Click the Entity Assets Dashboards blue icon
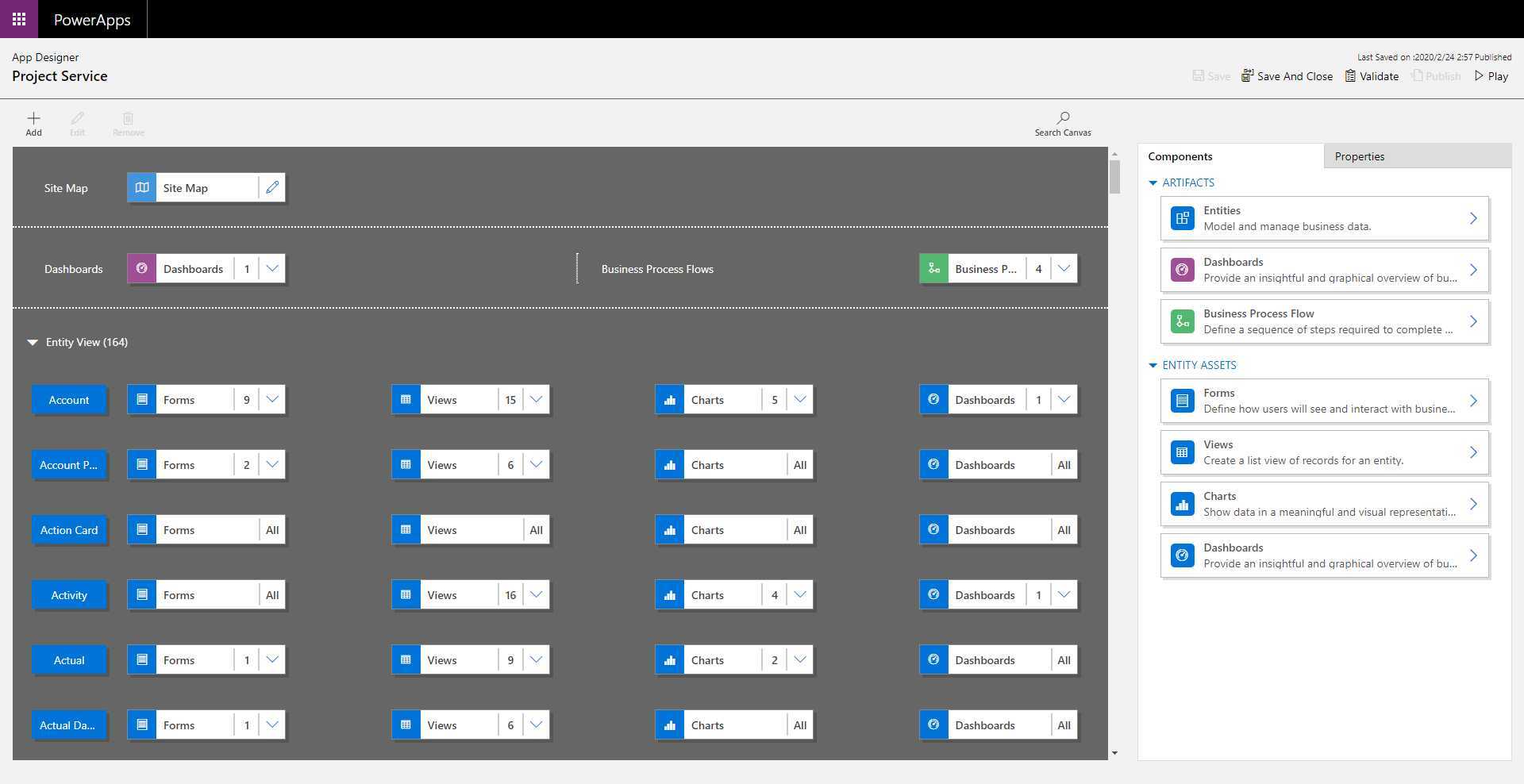The height and width of the screenshot is (784, 1524). click(x=1183, y=555)
